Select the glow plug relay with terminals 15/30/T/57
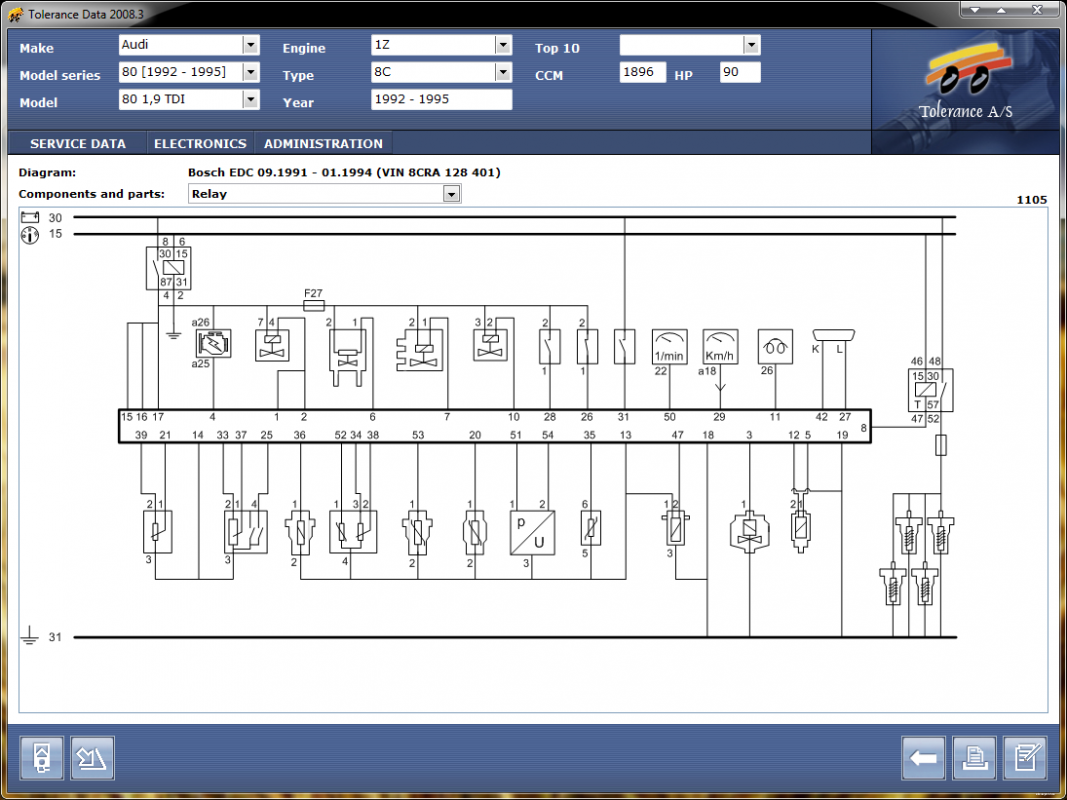 pyautogui.click(x=930, y=390)
